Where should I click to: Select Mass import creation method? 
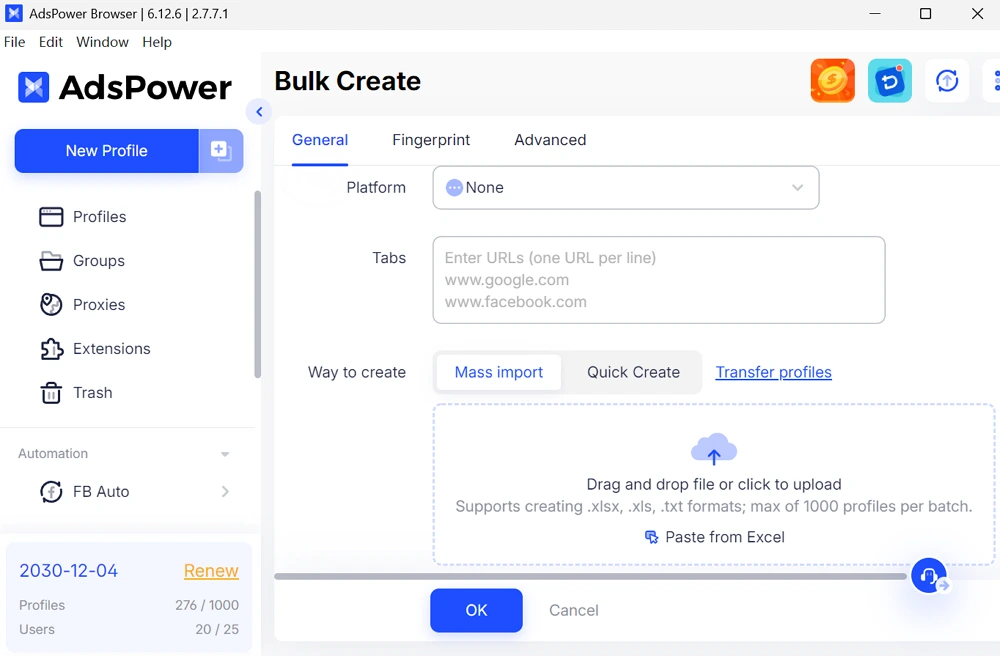(x=499, y=372)
